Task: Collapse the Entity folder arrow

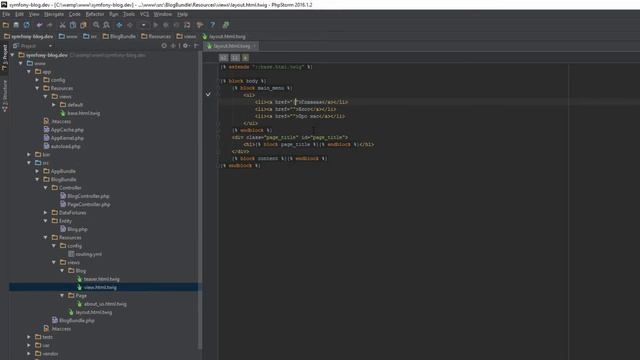Action: coord(46,221)
